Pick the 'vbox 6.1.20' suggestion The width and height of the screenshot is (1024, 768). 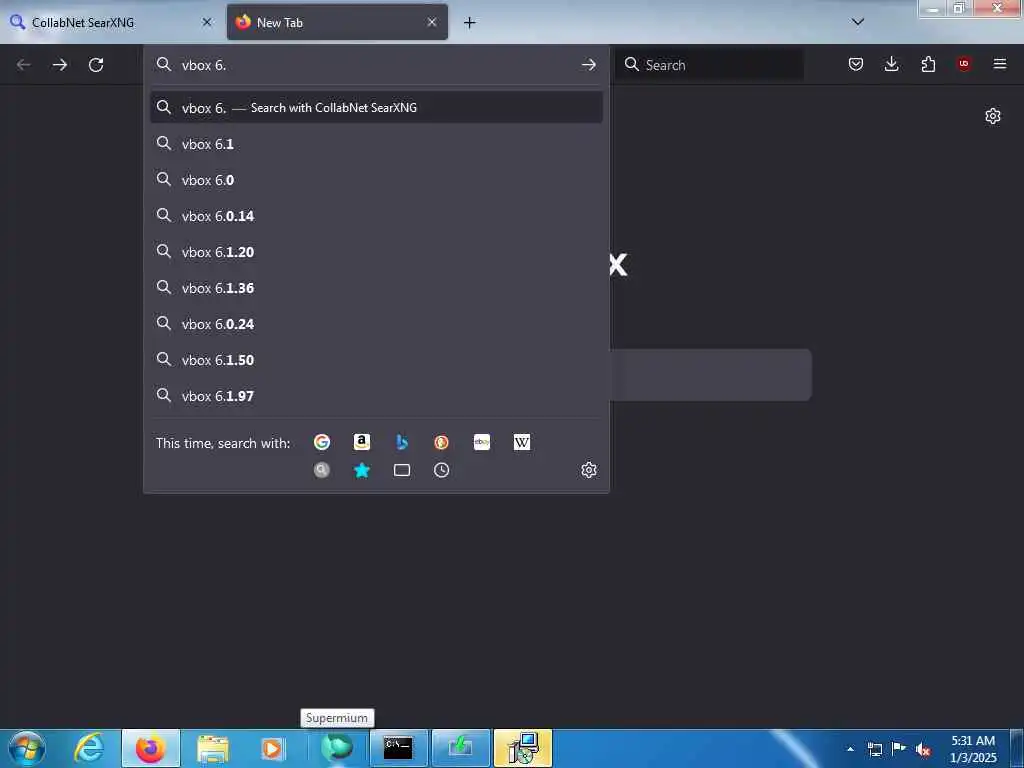376,251
